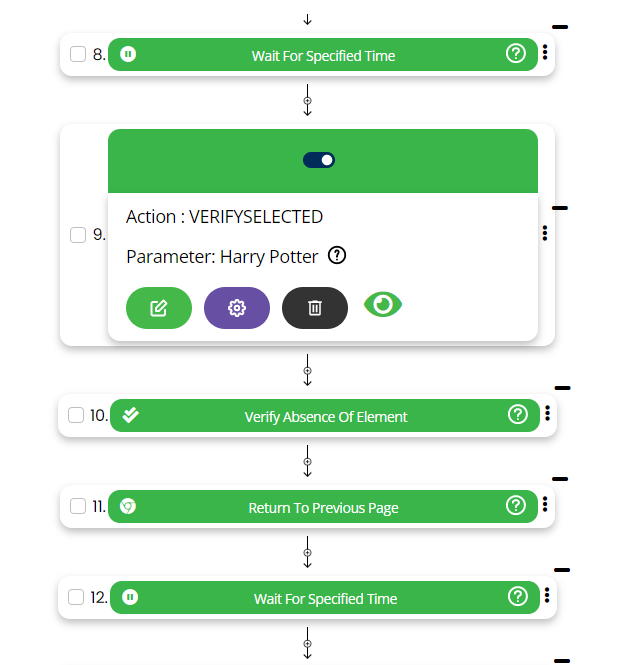
Task: Open the three-dot menu for step 8
Action: (545, 54)
